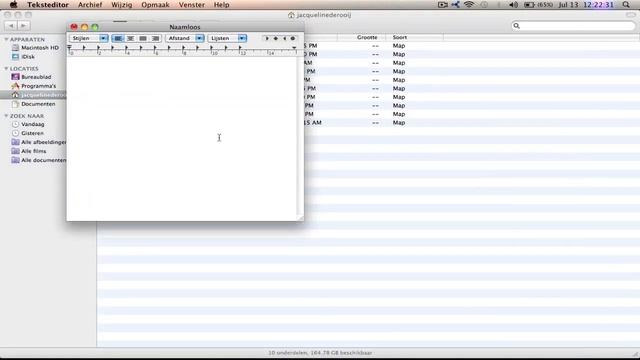Open the Stijlen dropdown in Naamloos window
The width and height of the screenshot is (640, 360).
[89, 38]
